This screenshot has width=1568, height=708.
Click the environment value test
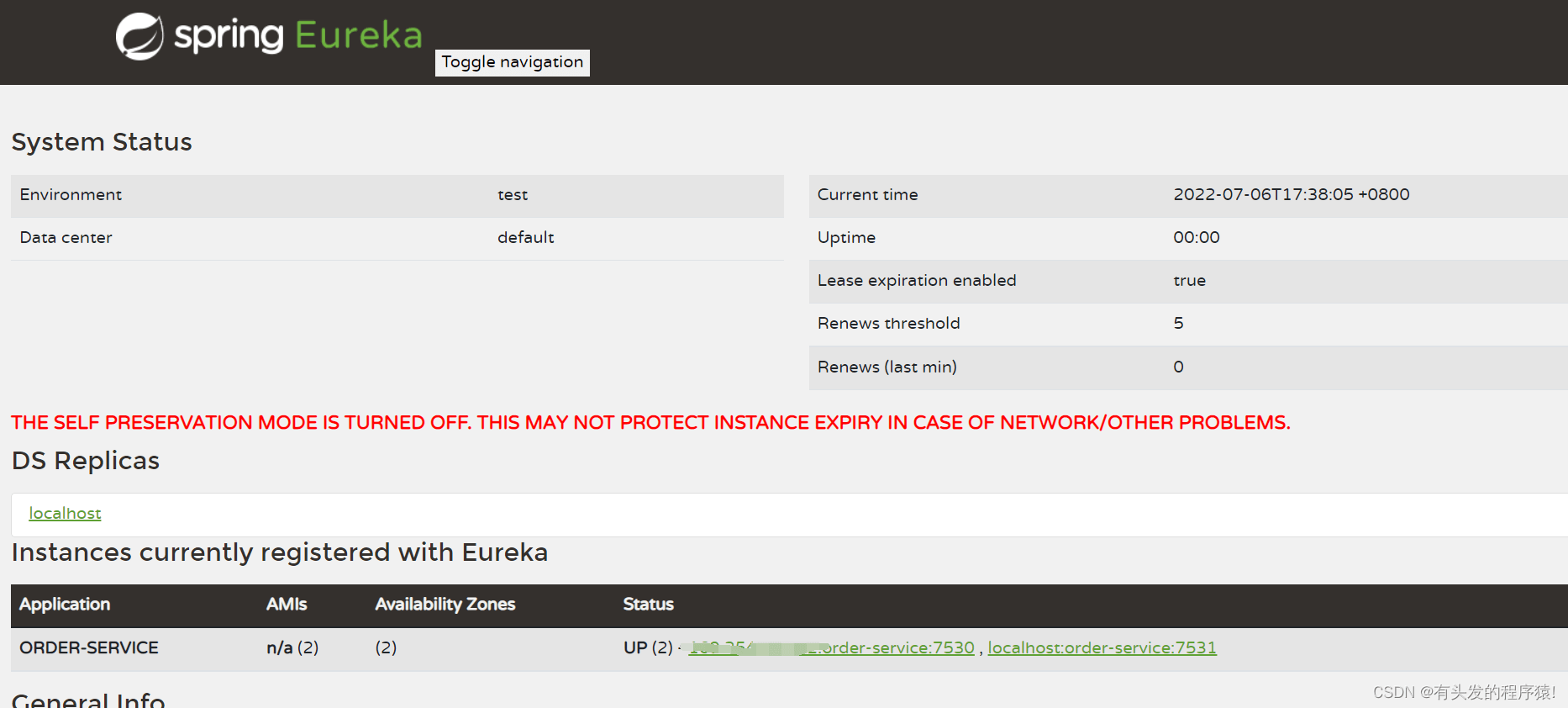click(513, 194)
